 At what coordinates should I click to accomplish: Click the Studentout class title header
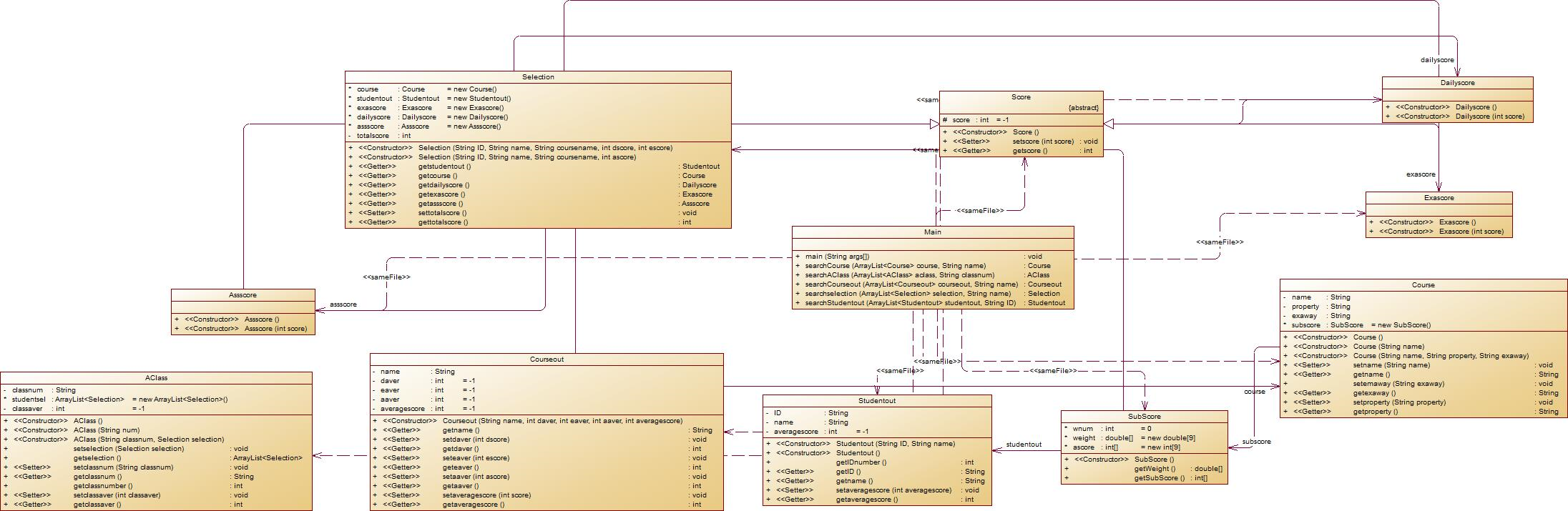tap(877, 401)
